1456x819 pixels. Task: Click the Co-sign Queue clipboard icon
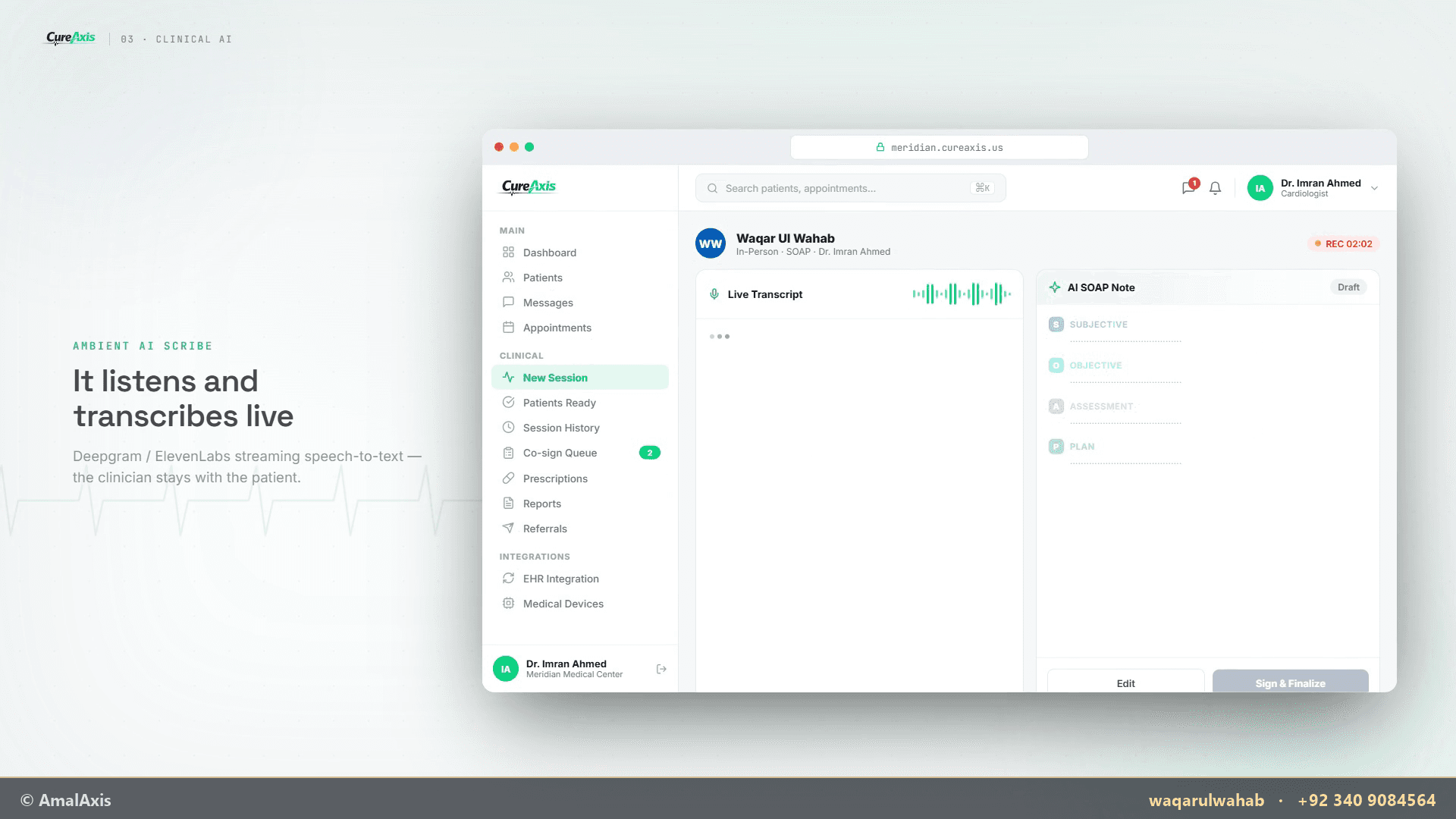(x=508, y=453)
